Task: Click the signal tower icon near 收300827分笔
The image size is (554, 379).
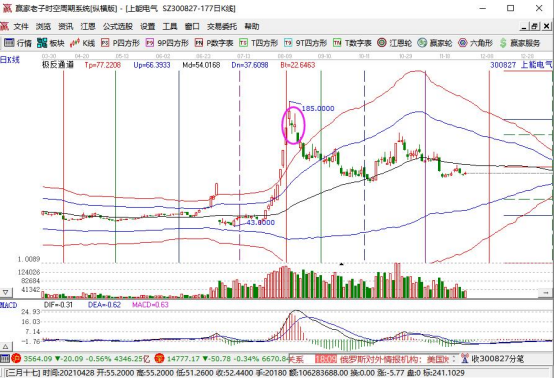Action: pos(465,359)
